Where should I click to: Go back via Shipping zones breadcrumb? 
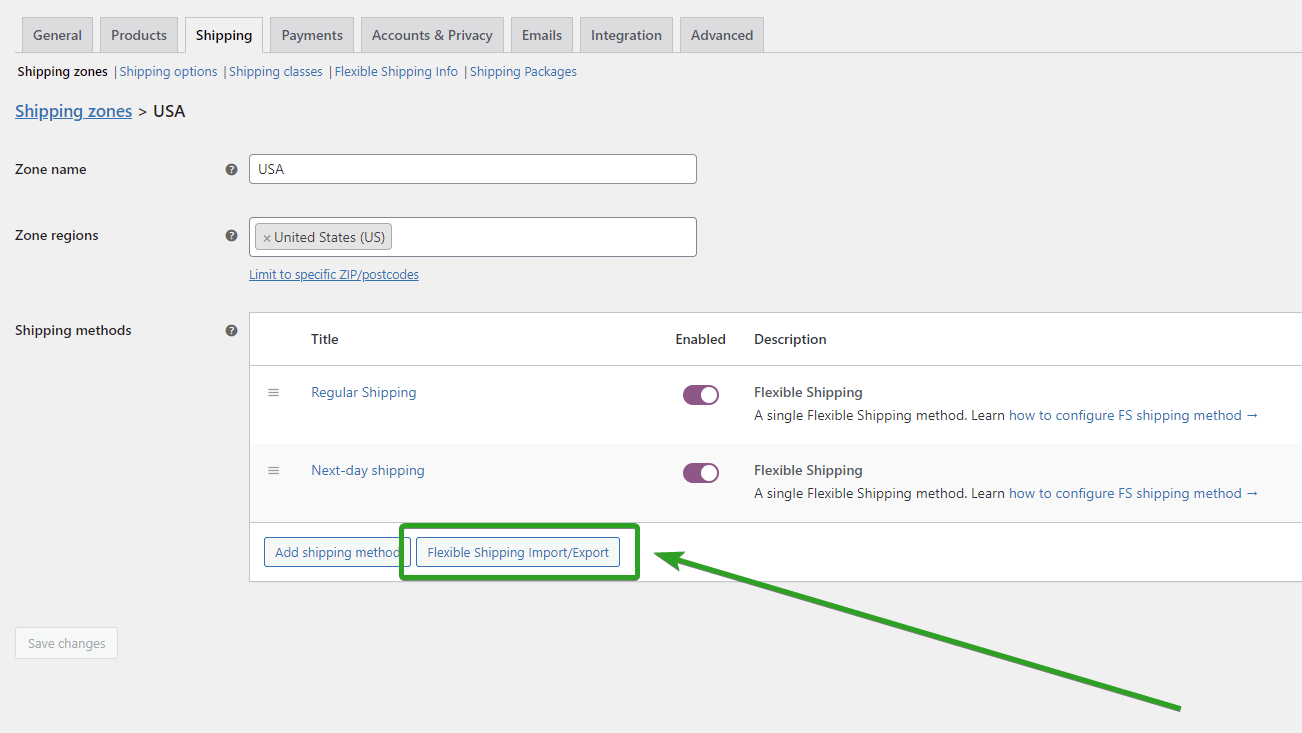click(x=74, y=111)
